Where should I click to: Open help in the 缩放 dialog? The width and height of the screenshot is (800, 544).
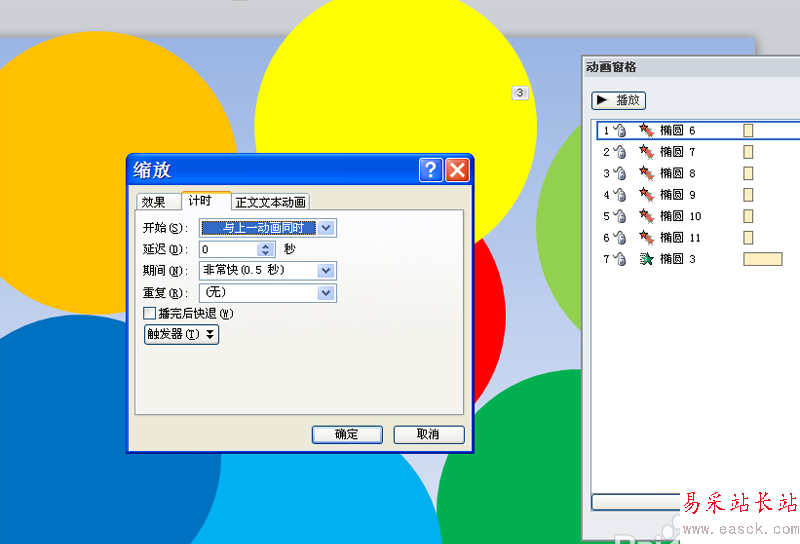click(431, 170)
